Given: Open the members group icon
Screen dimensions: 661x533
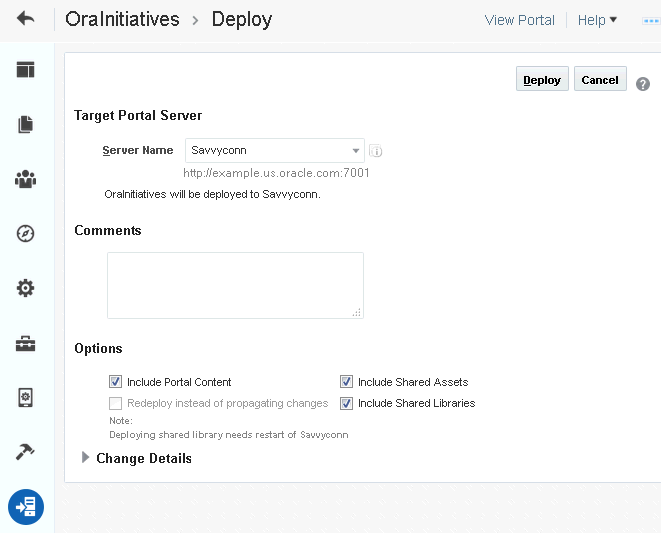Looking at the screenshot, I should tap(25, 179).
